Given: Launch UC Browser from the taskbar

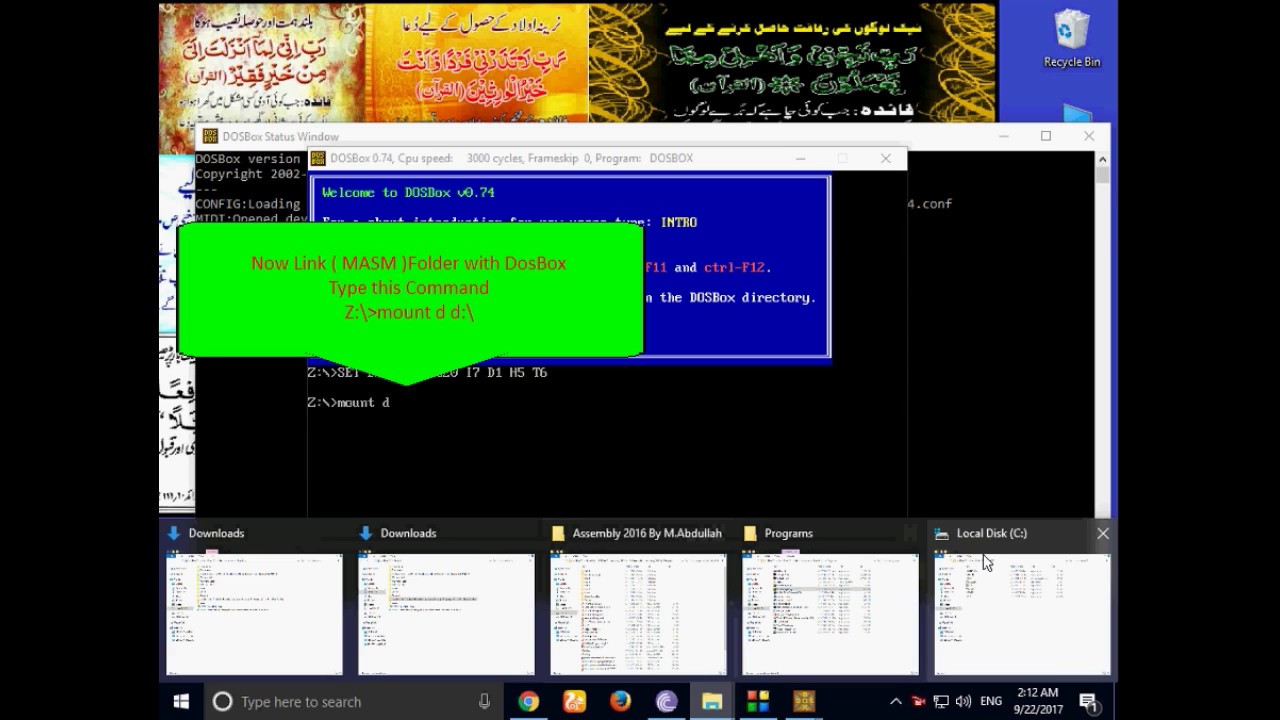Looking at the screenshot, I should pos(574,702).
